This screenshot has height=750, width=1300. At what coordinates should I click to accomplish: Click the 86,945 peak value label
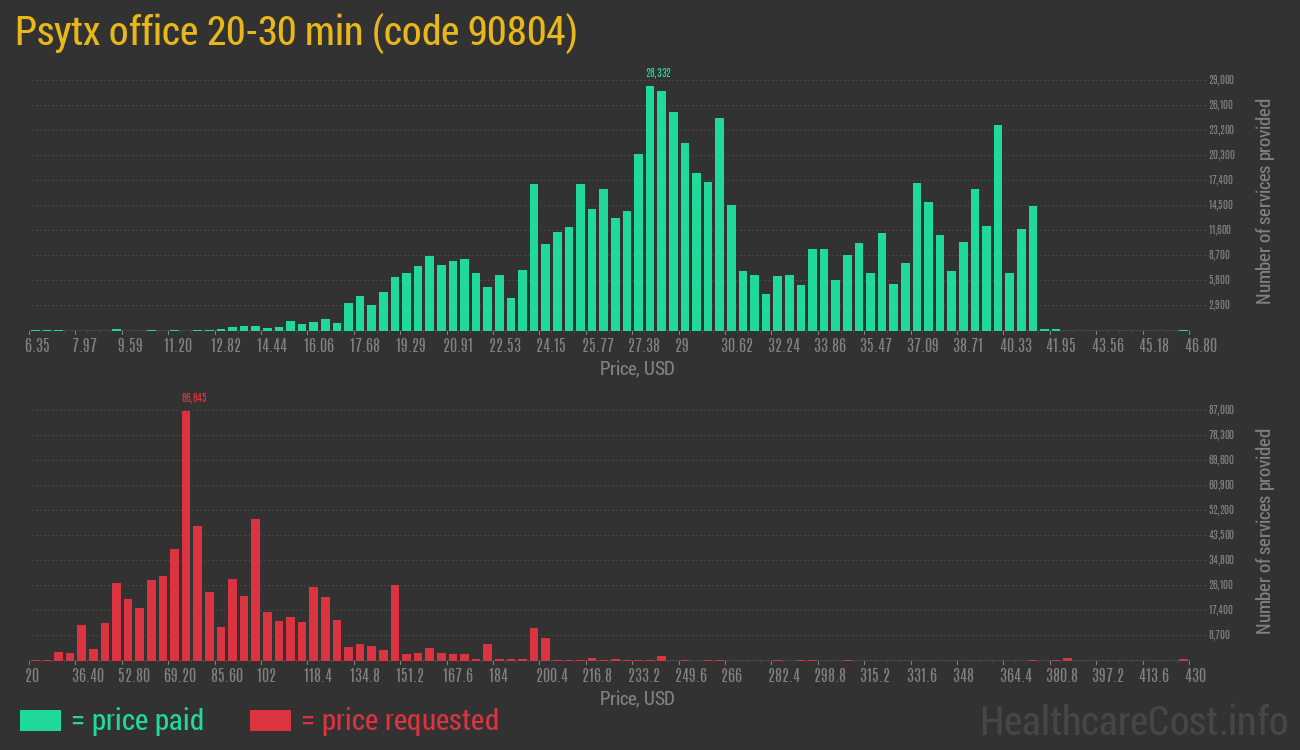[194, 398]
